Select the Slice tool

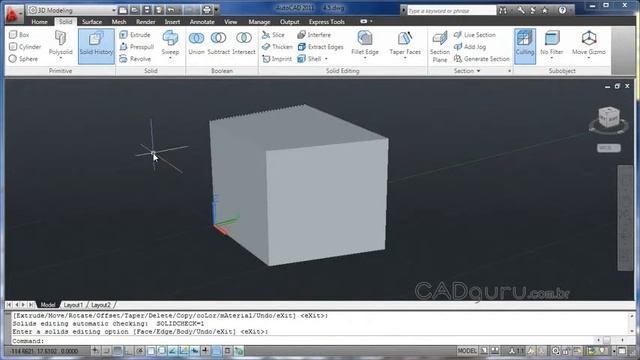coord(273,35)
